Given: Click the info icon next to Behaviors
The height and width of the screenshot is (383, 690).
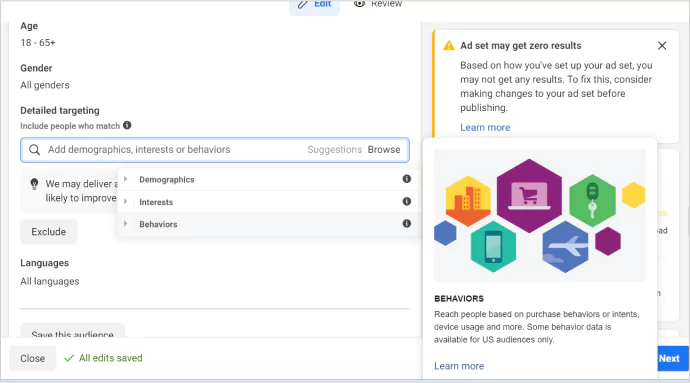Looking at the screenshot, I should [x=407, y=223].
